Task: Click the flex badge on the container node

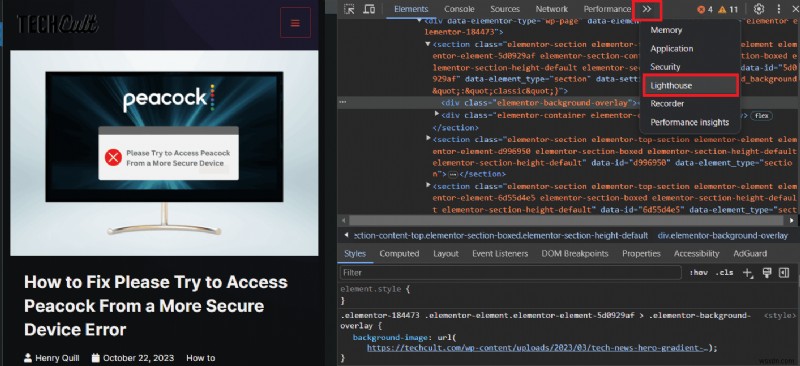Action: coord(761,116)
